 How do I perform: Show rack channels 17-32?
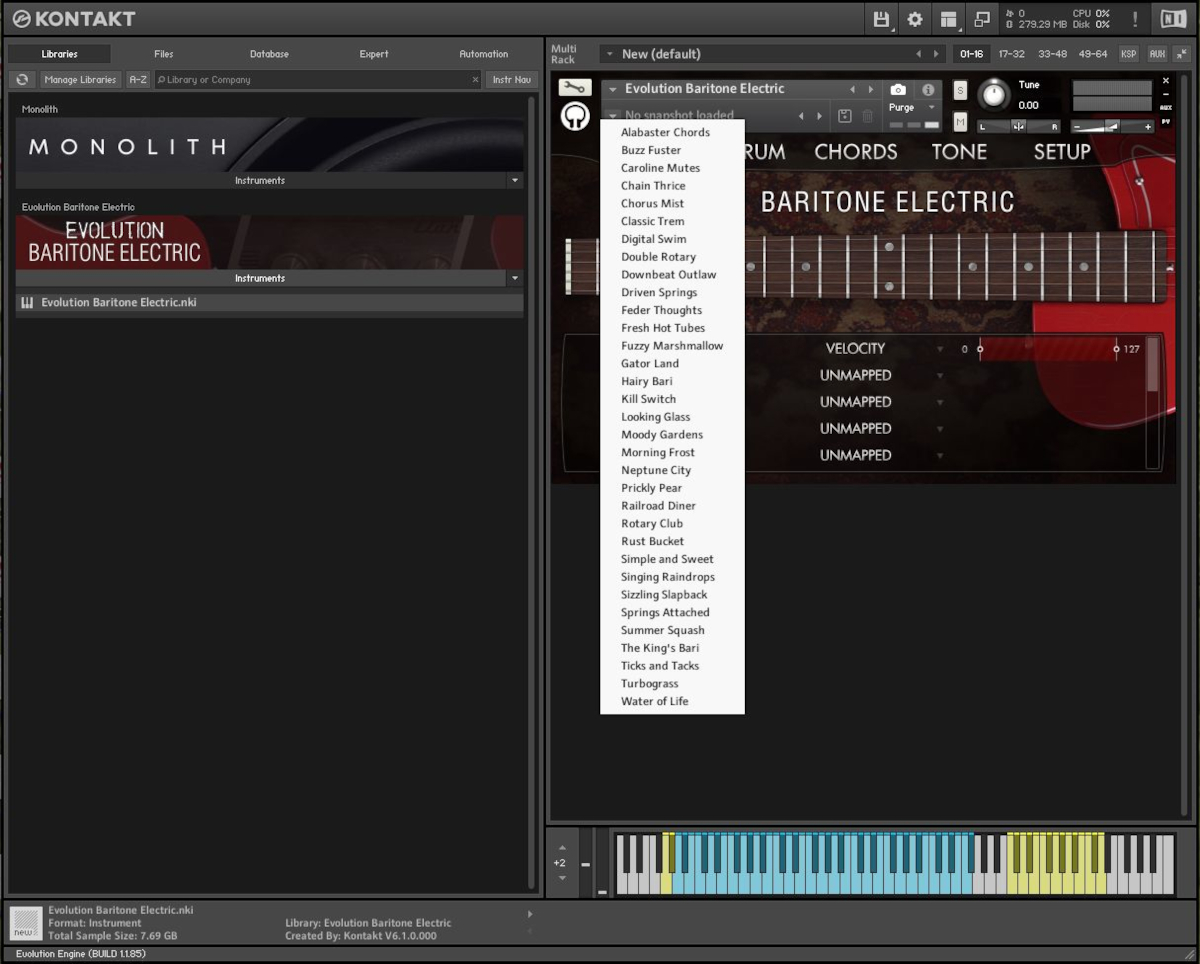coord(1011,54)
